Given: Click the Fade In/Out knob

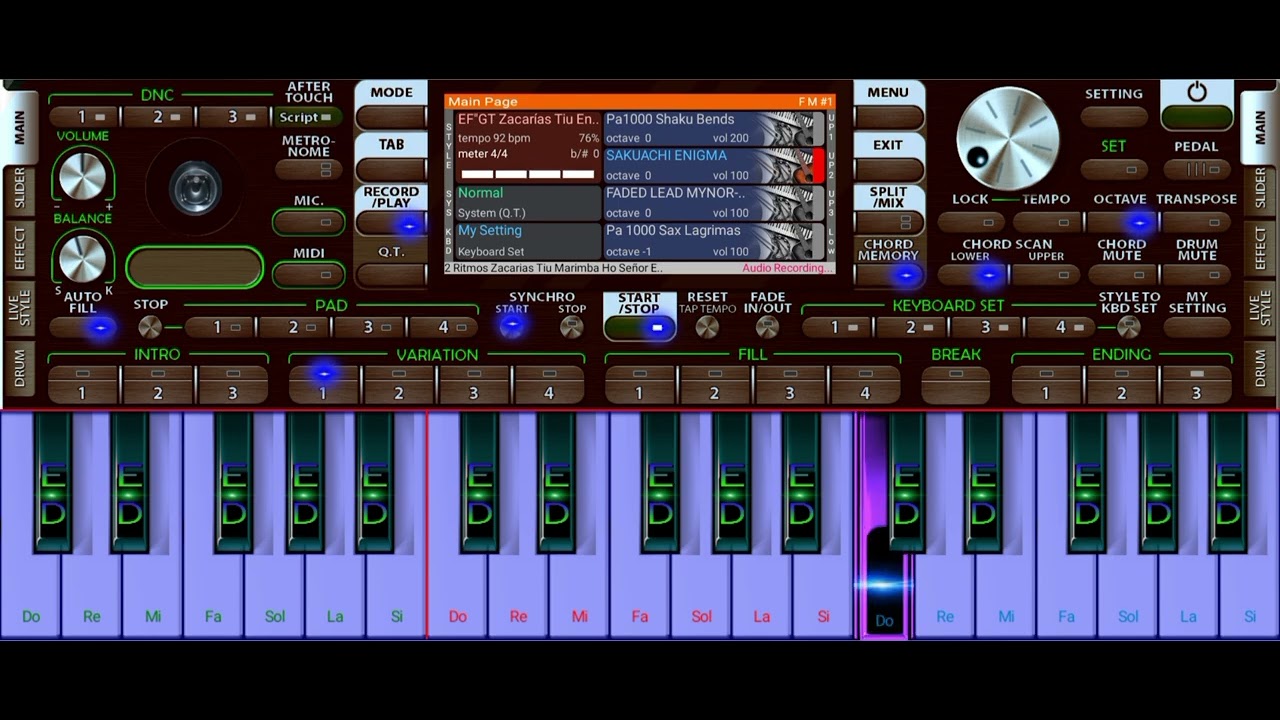Looking at the screenshot, I should 767,326.
